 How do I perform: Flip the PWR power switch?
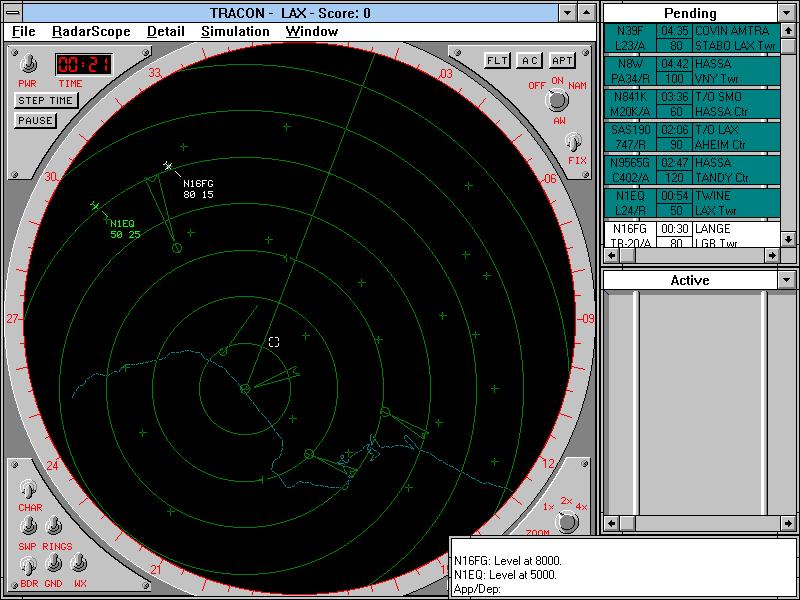(x=29, y=64)
